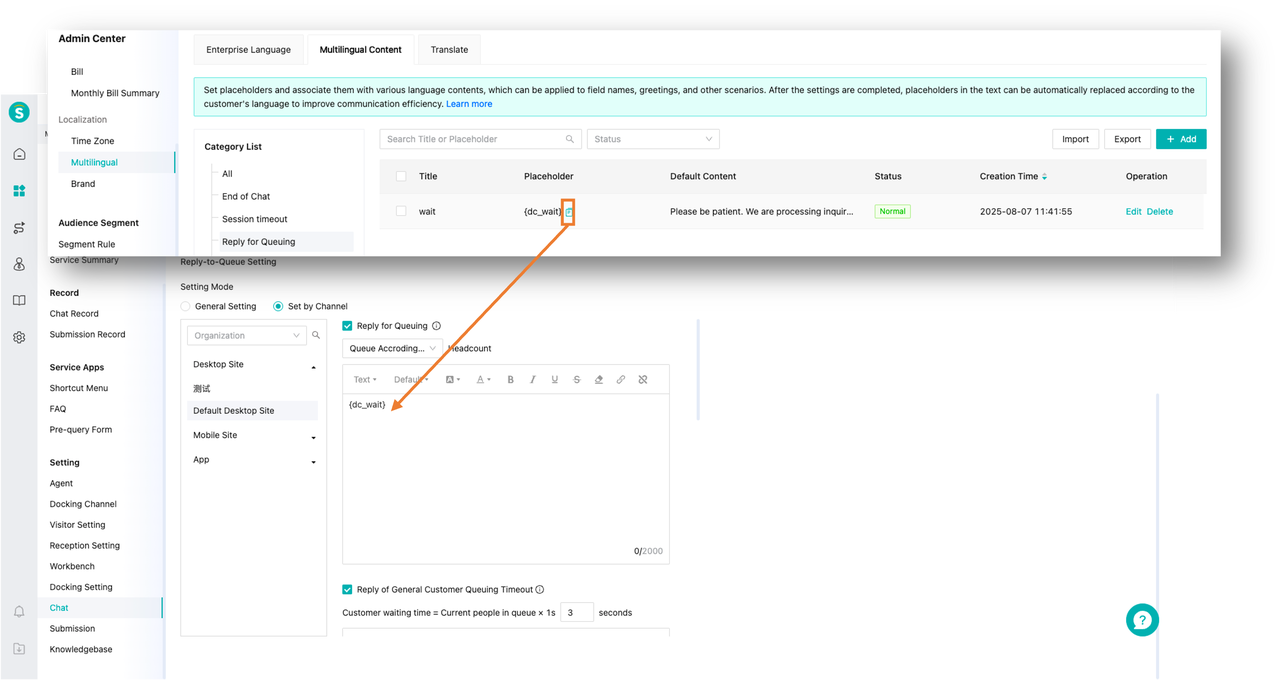Screen dimensions: 1280x680
Task: Open the font color picker
Action: tap(483, 380)
